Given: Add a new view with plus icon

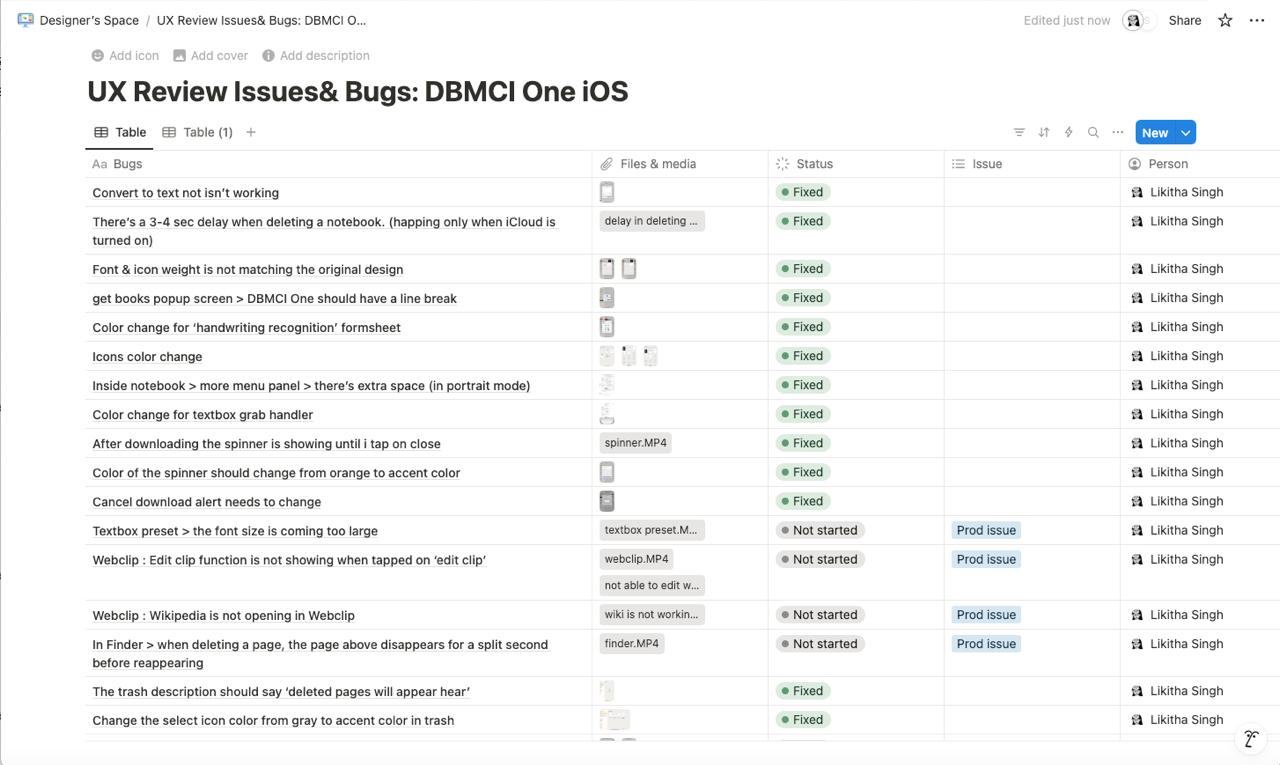Looking at the screenshot, I should click(x=251, y=132).
